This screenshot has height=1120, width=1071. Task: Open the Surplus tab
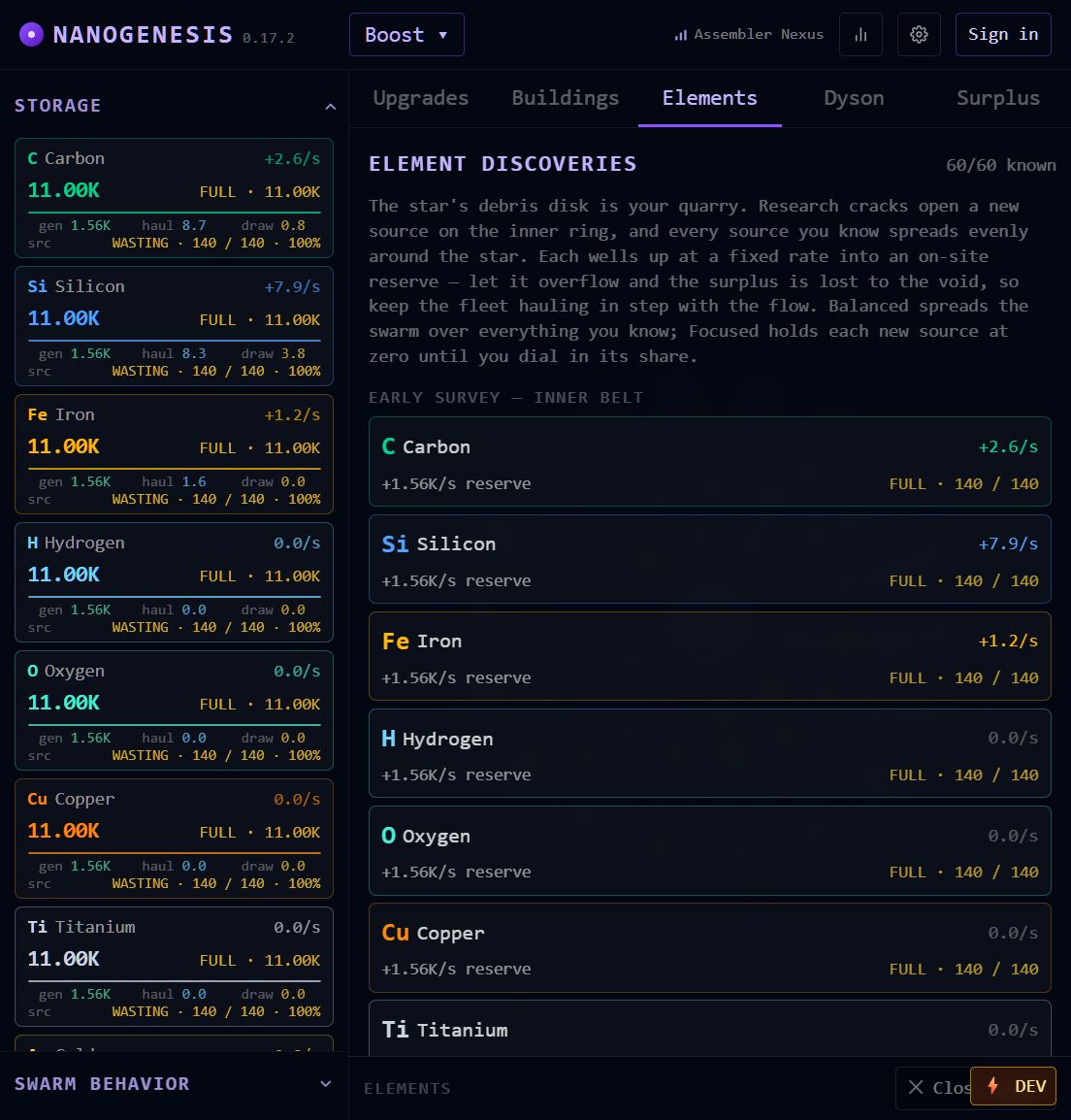(997, 98)
